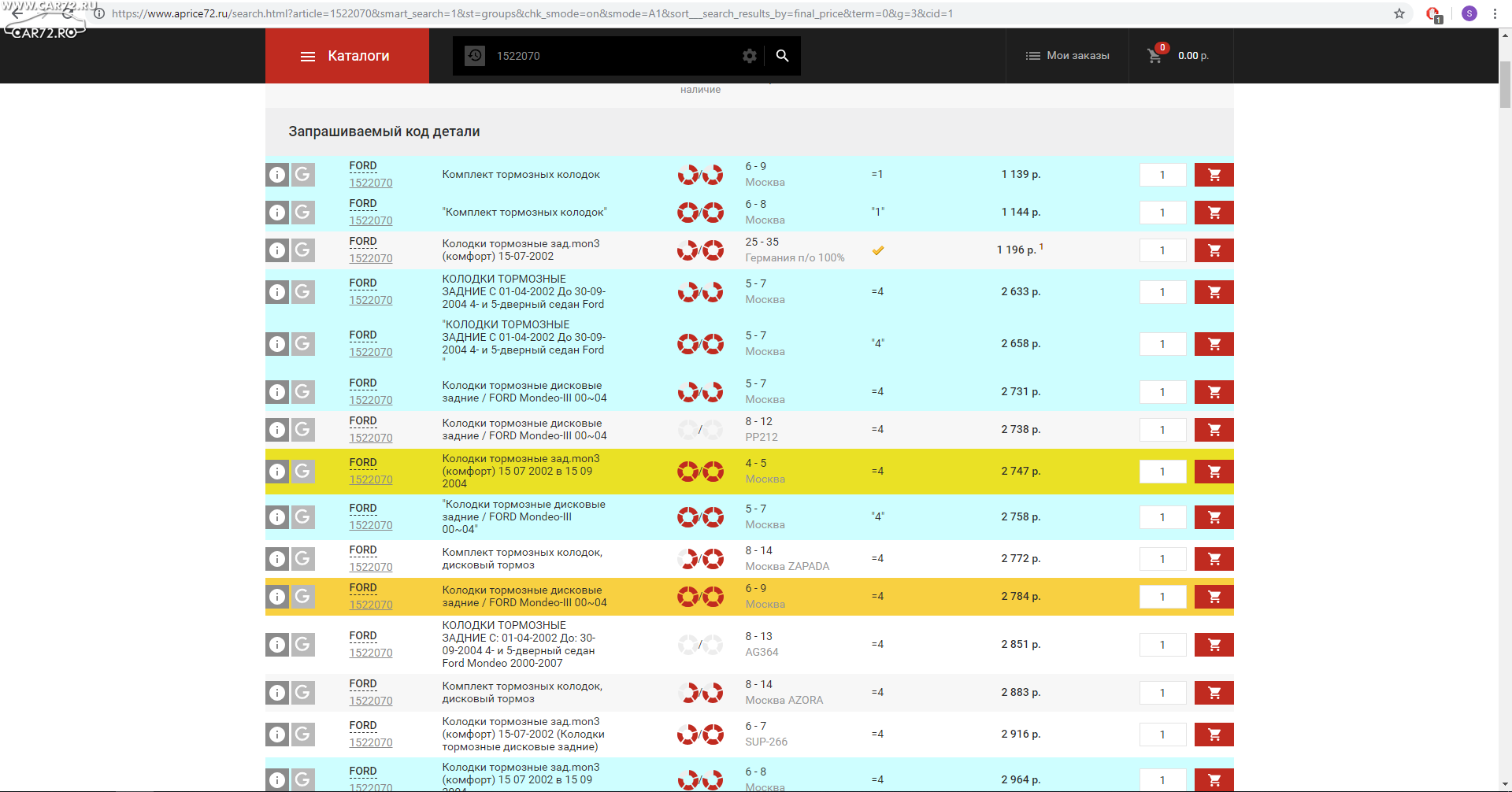Open the user profile avatar
This screenshot has width=1512, height=792.
(x=1469, y=13)
